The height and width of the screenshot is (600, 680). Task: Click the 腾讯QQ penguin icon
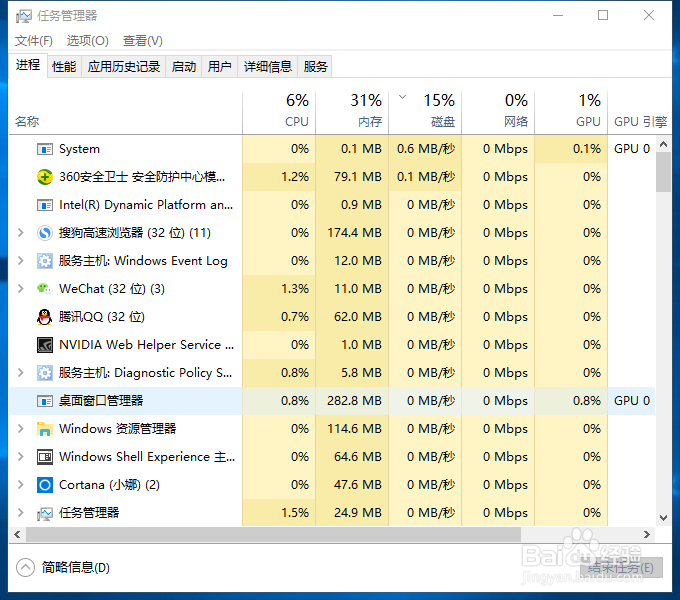pos(45,317)
